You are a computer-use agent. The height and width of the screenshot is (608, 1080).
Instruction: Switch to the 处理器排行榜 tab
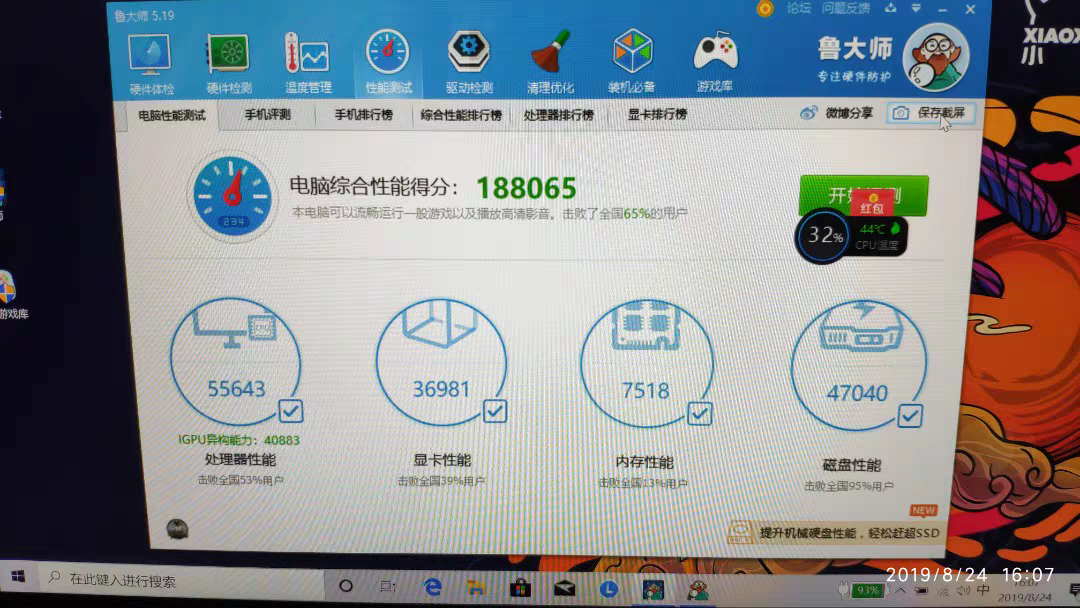click(x=559, y=115)
